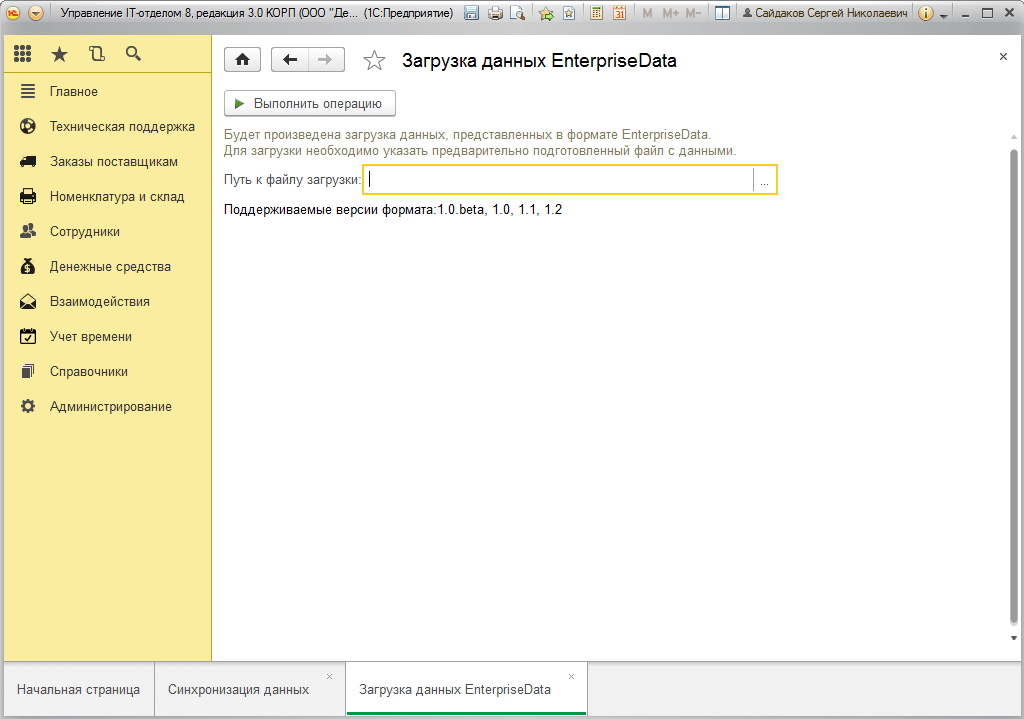Click user name Сайдаков Сергей Николаевич
This screenshot has height=719, width=1024.
(x=825, y=13)
